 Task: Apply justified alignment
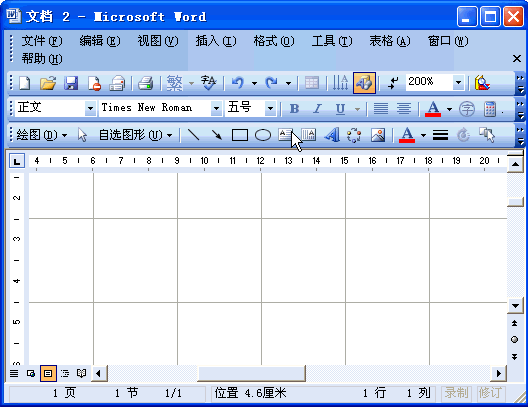pos(381,109)
